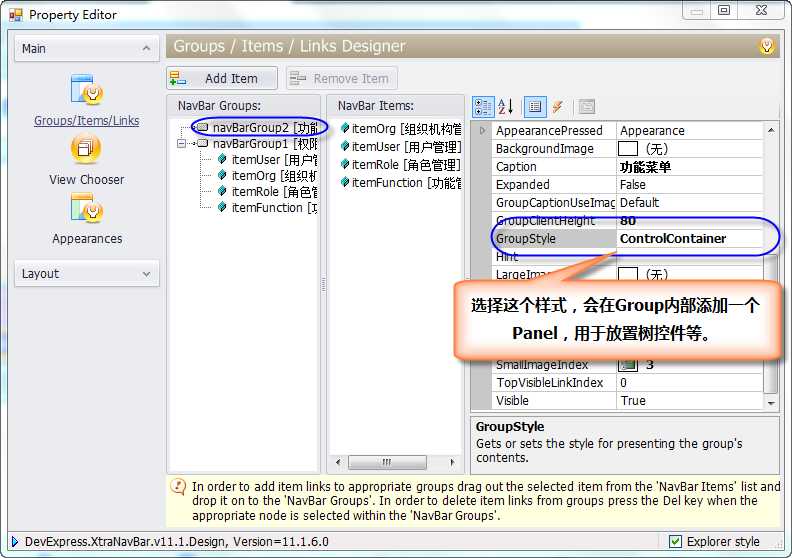
Task: Click the Property Pages icon
Action: [586, 107]
